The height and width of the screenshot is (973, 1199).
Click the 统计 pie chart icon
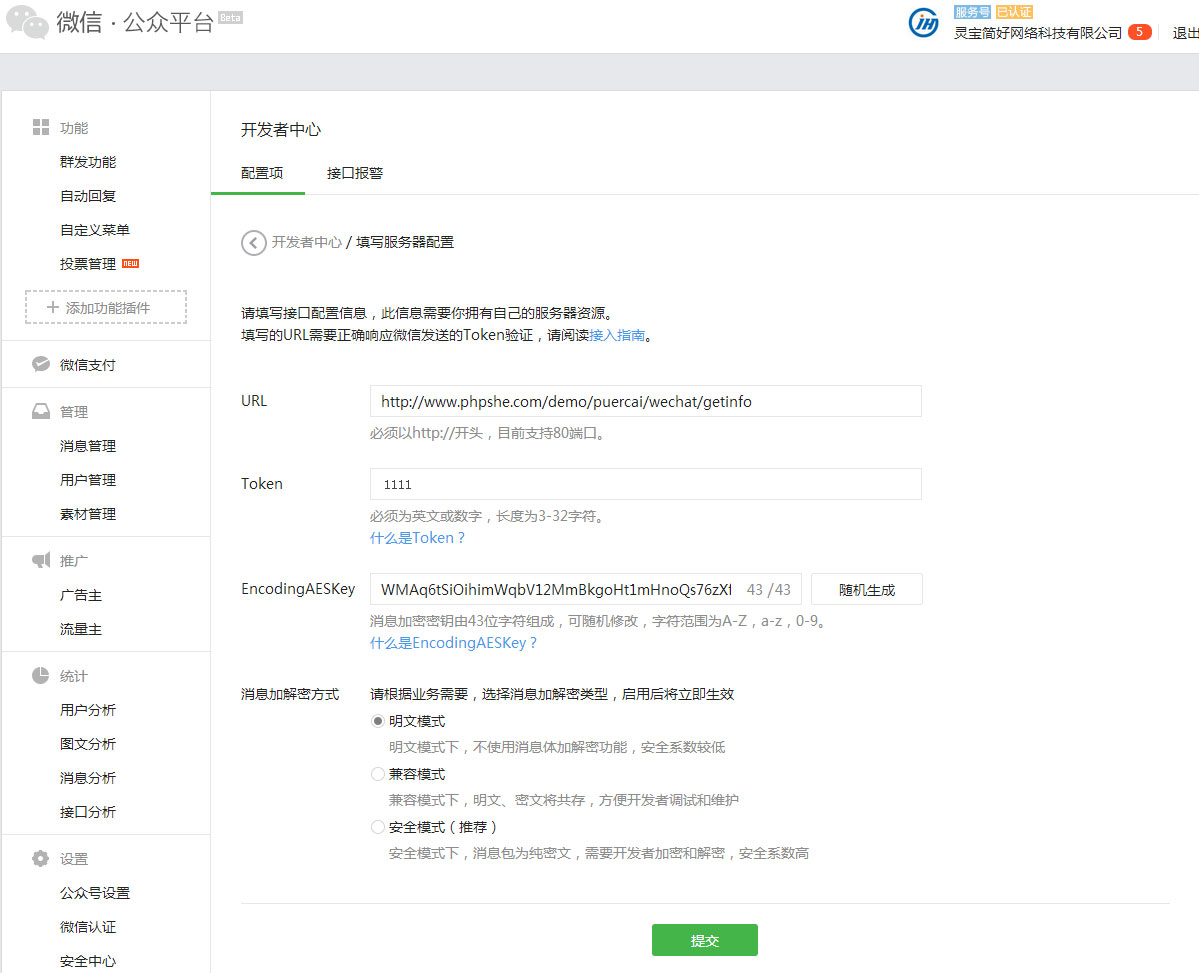41,675
